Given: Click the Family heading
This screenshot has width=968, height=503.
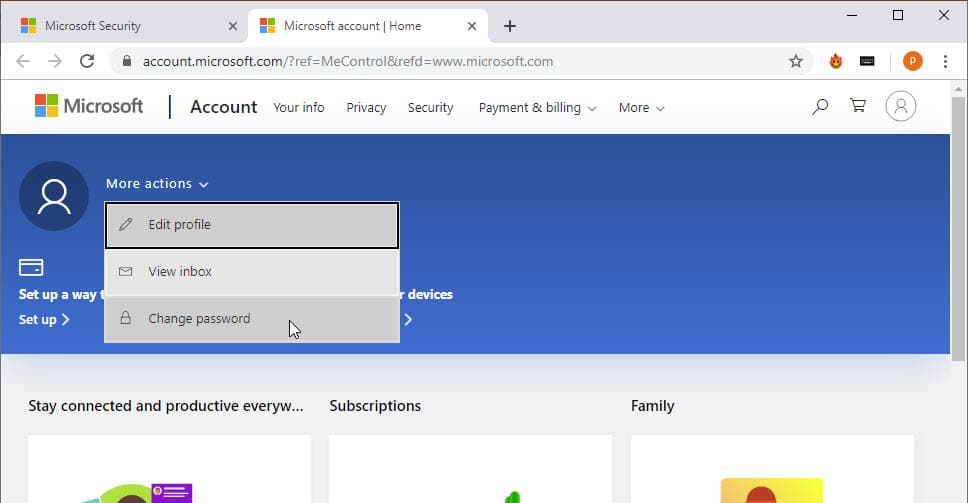Looking at the screenshot, I should pos(653,405).
